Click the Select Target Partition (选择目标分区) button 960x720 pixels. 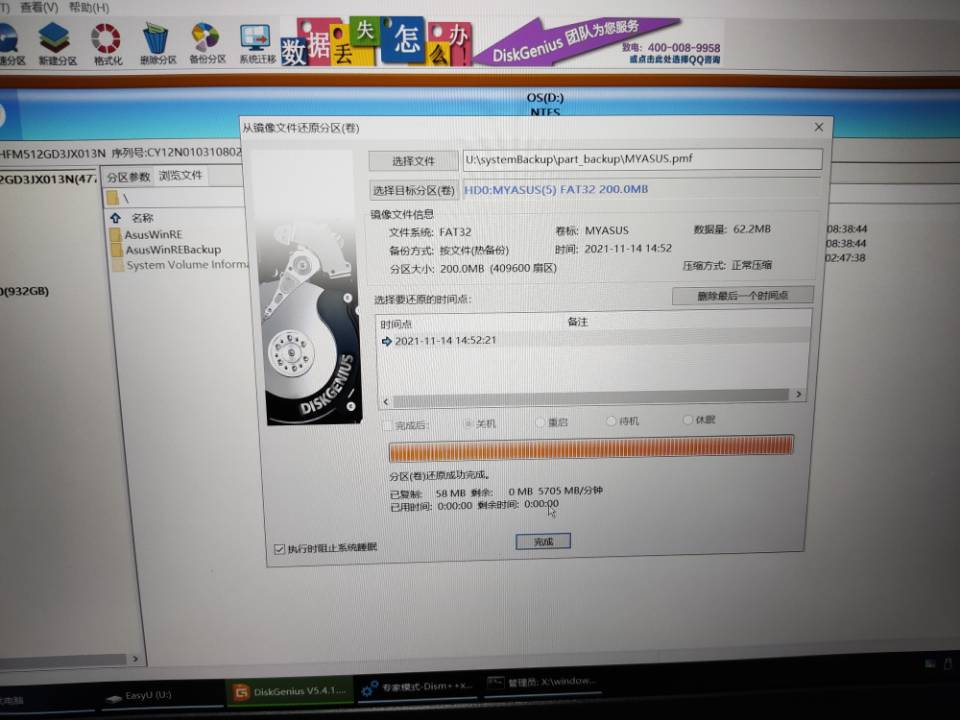tap(414, 190)
